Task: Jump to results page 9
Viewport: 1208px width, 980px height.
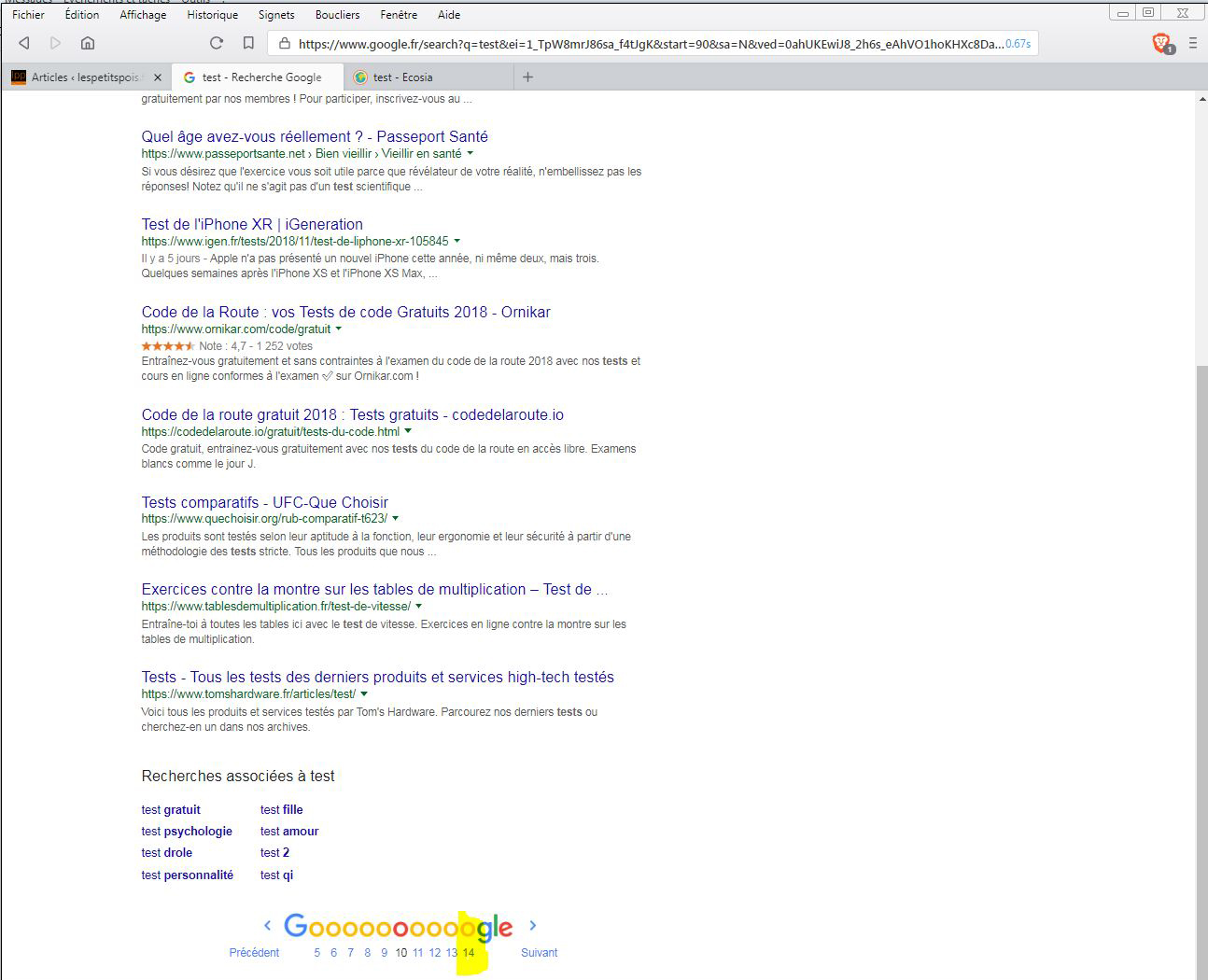Action: point(384,952)
